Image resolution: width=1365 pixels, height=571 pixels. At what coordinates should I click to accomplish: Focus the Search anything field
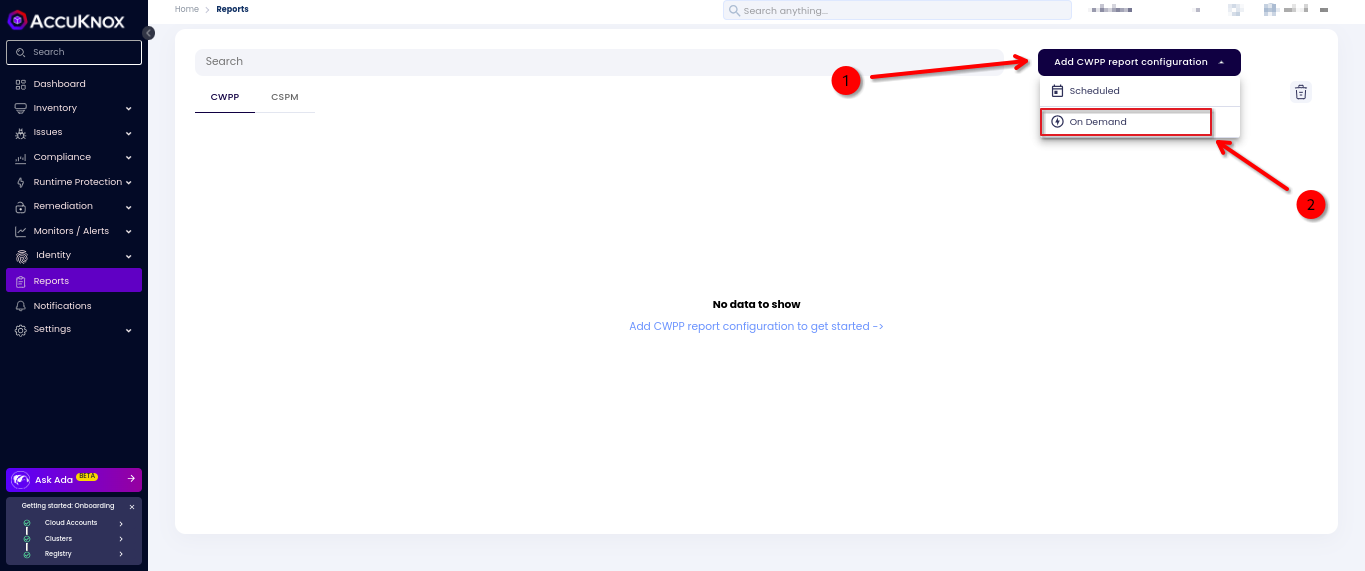click(897, 10)
